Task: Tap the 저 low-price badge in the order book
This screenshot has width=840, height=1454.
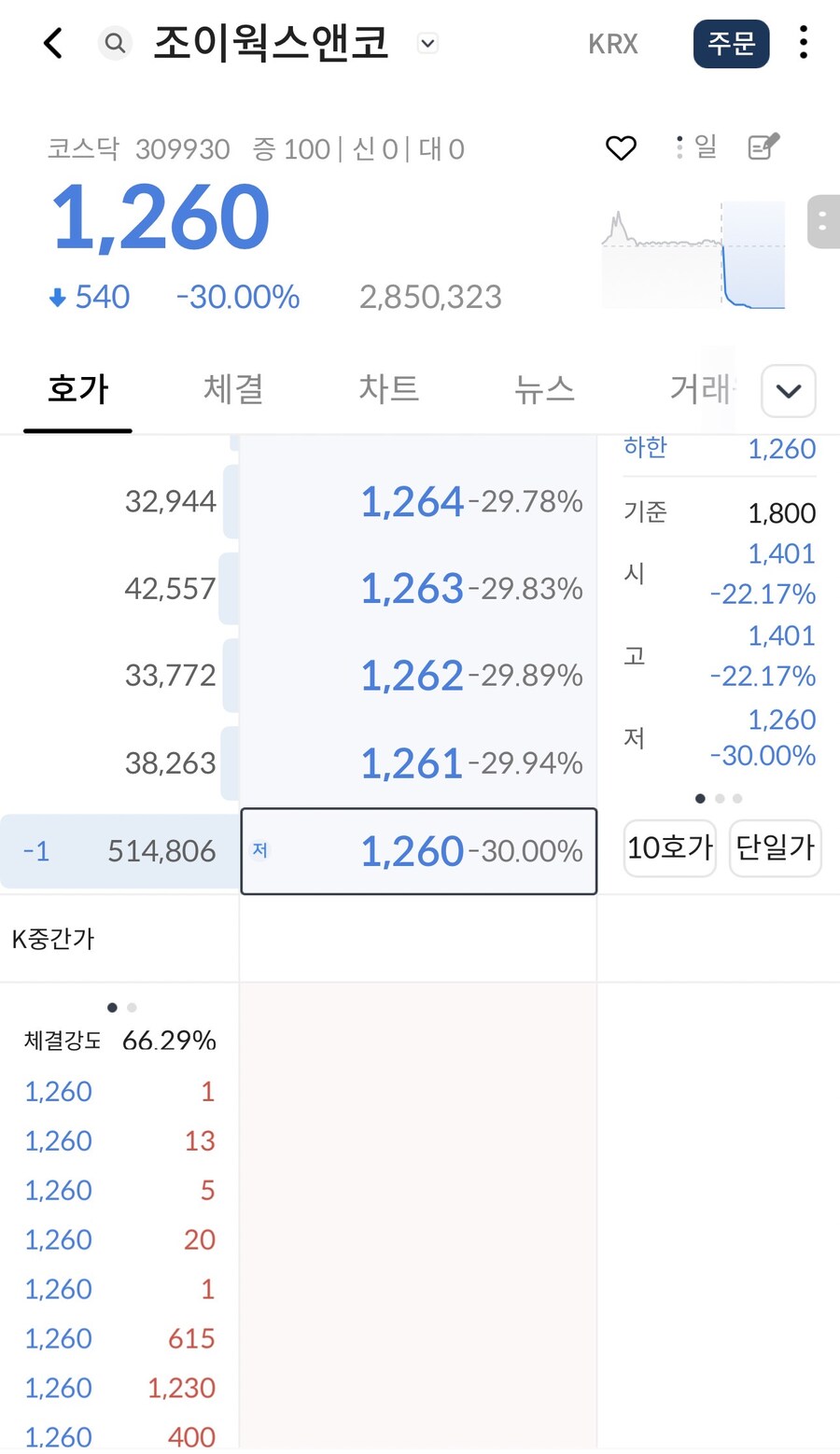Action: (x=260, y=850)
